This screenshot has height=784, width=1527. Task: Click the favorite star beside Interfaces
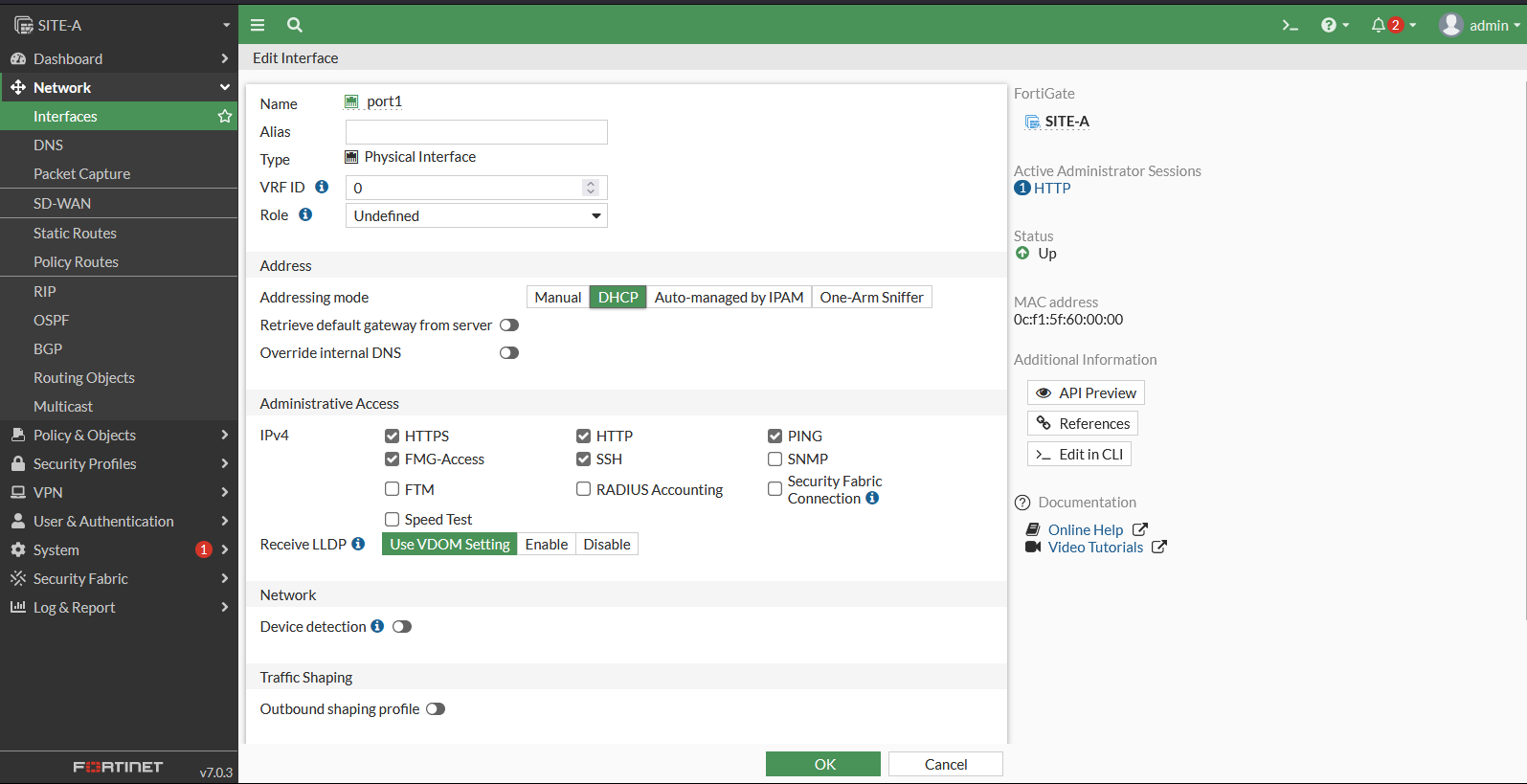[225, 116]
